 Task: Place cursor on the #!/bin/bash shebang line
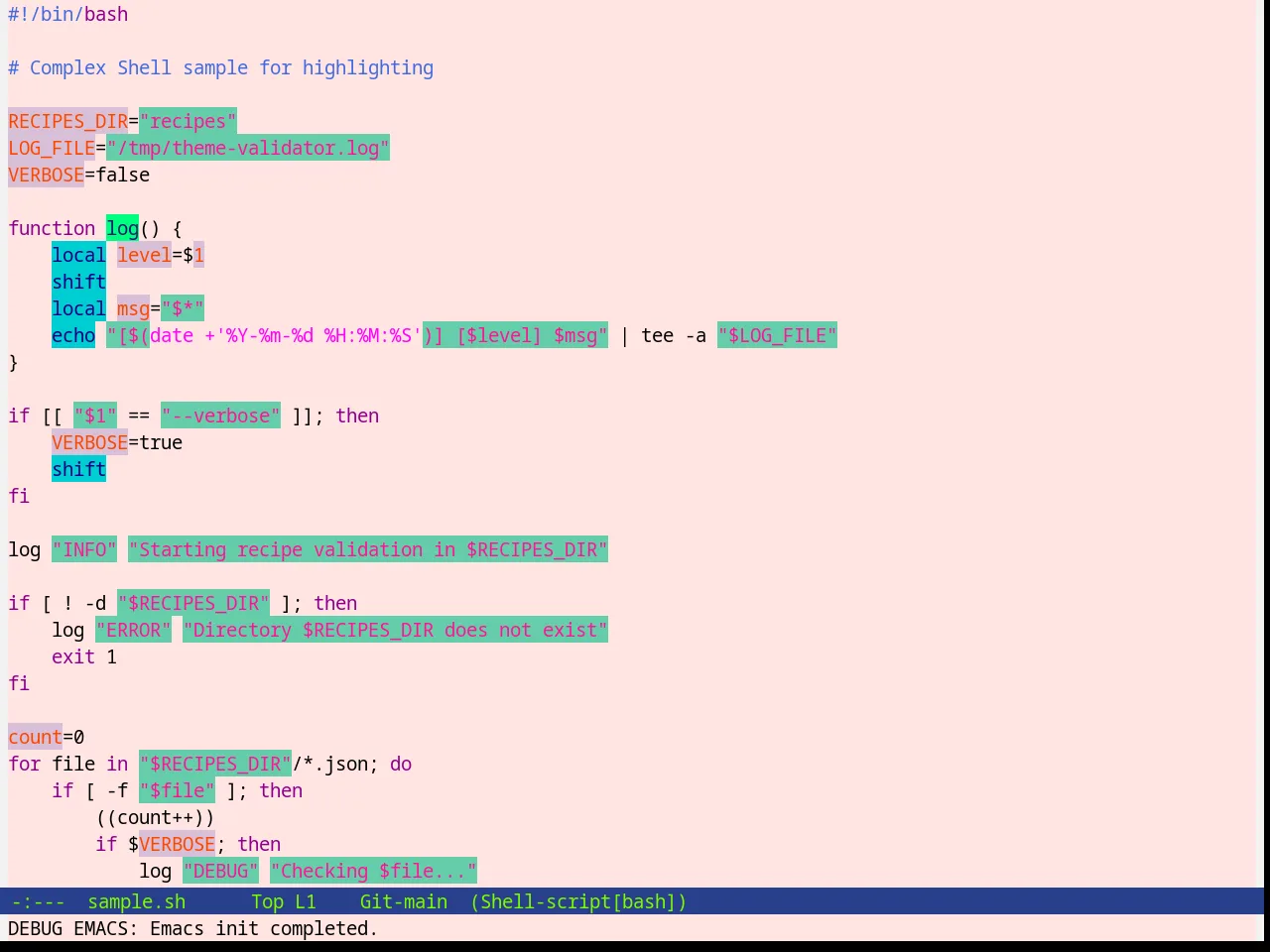[67, 14]
